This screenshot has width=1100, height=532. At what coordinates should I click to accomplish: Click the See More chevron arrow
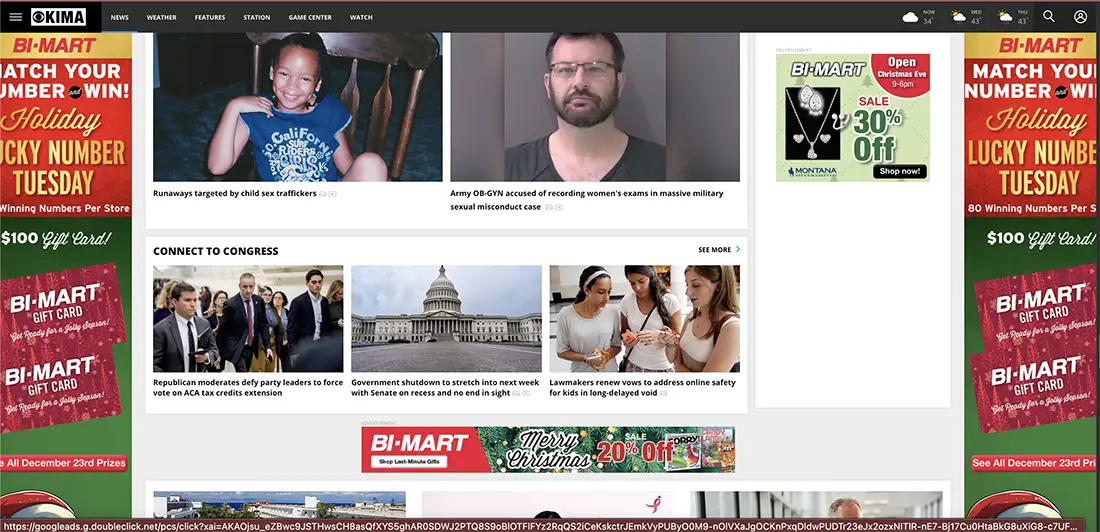click(737, 249)
